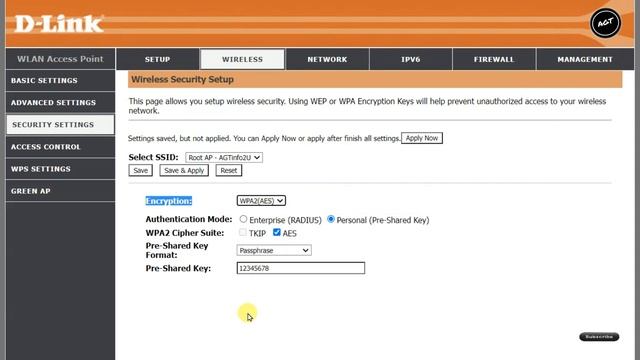This screenshot has height=360, width=640.
Task: Click the D-Link logo
Action: [58, 24]
